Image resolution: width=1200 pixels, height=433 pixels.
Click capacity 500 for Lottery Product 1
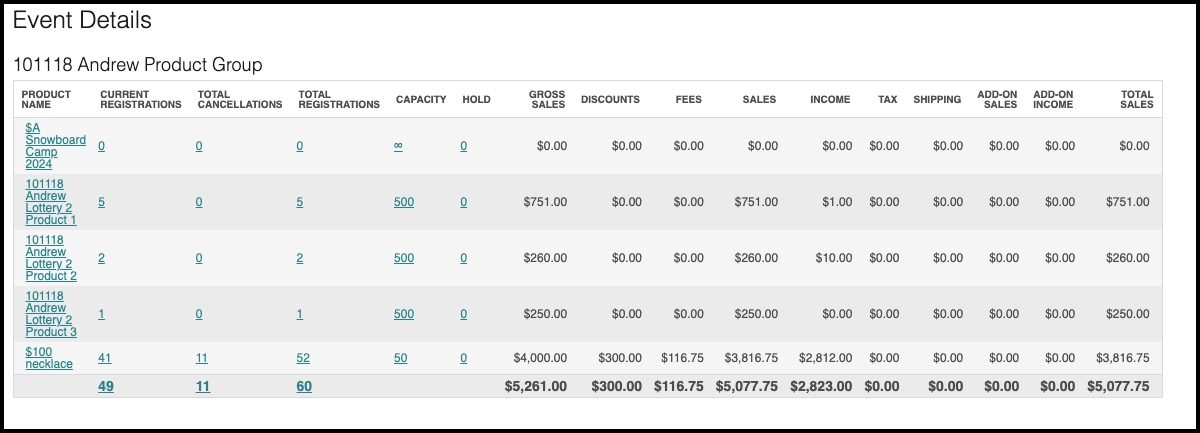pos(404,202)
